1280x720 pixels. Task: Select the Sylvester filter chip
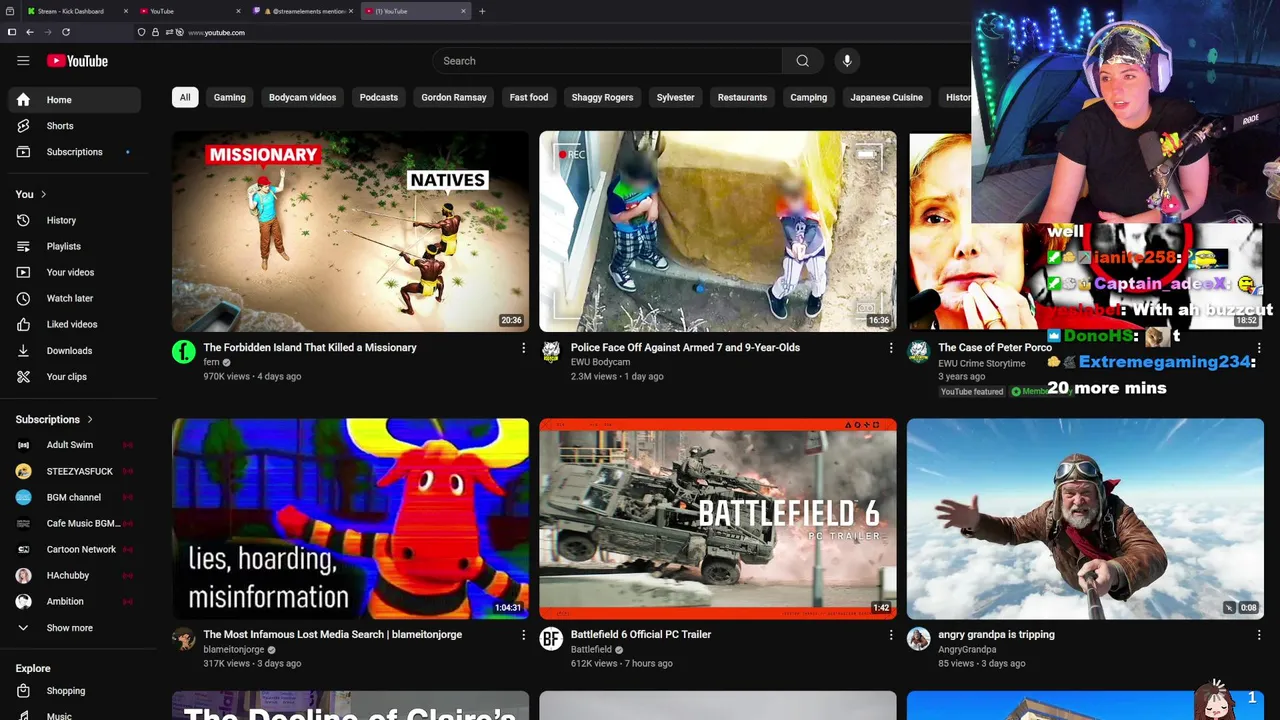click(x=675, y=97)
